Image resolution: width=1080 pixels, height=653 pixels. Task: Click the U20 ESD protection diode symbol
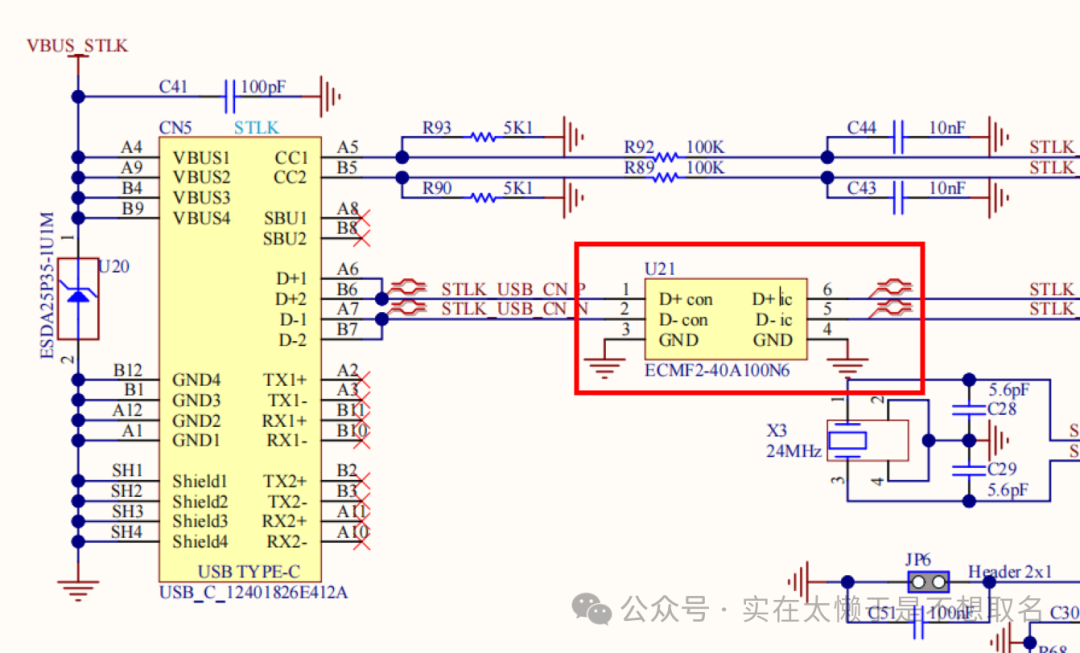point(78,297)
